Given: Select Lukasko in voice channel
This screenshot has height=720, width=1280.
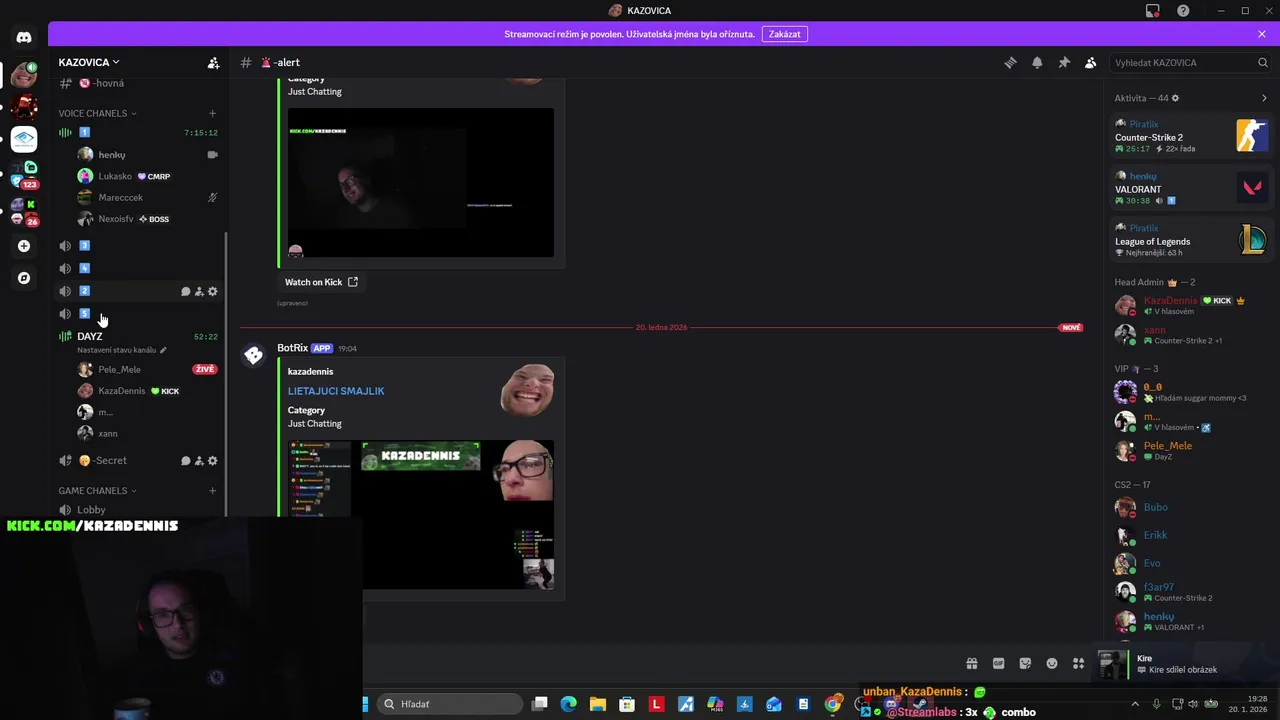Looking at the screenshot, I should pos(148,176).
